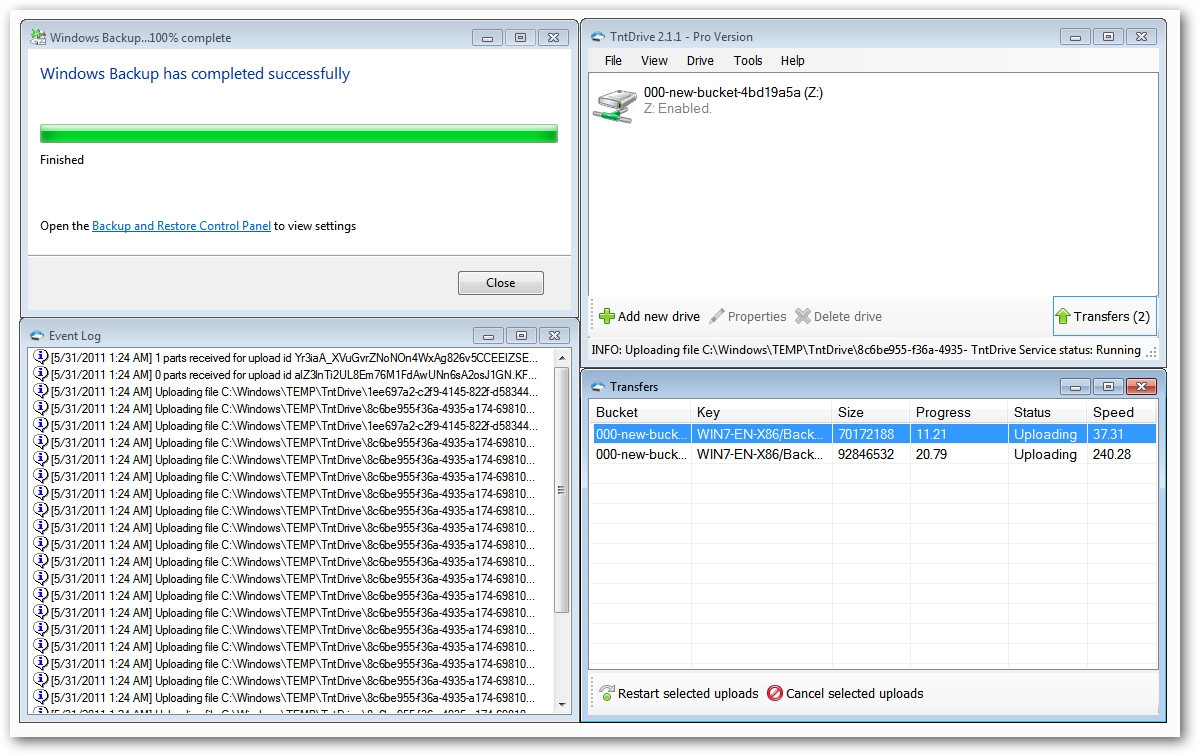This screenshot has width=1198, height=755.
Task: Click the speed value 37.31
Action: point(1108,434)
